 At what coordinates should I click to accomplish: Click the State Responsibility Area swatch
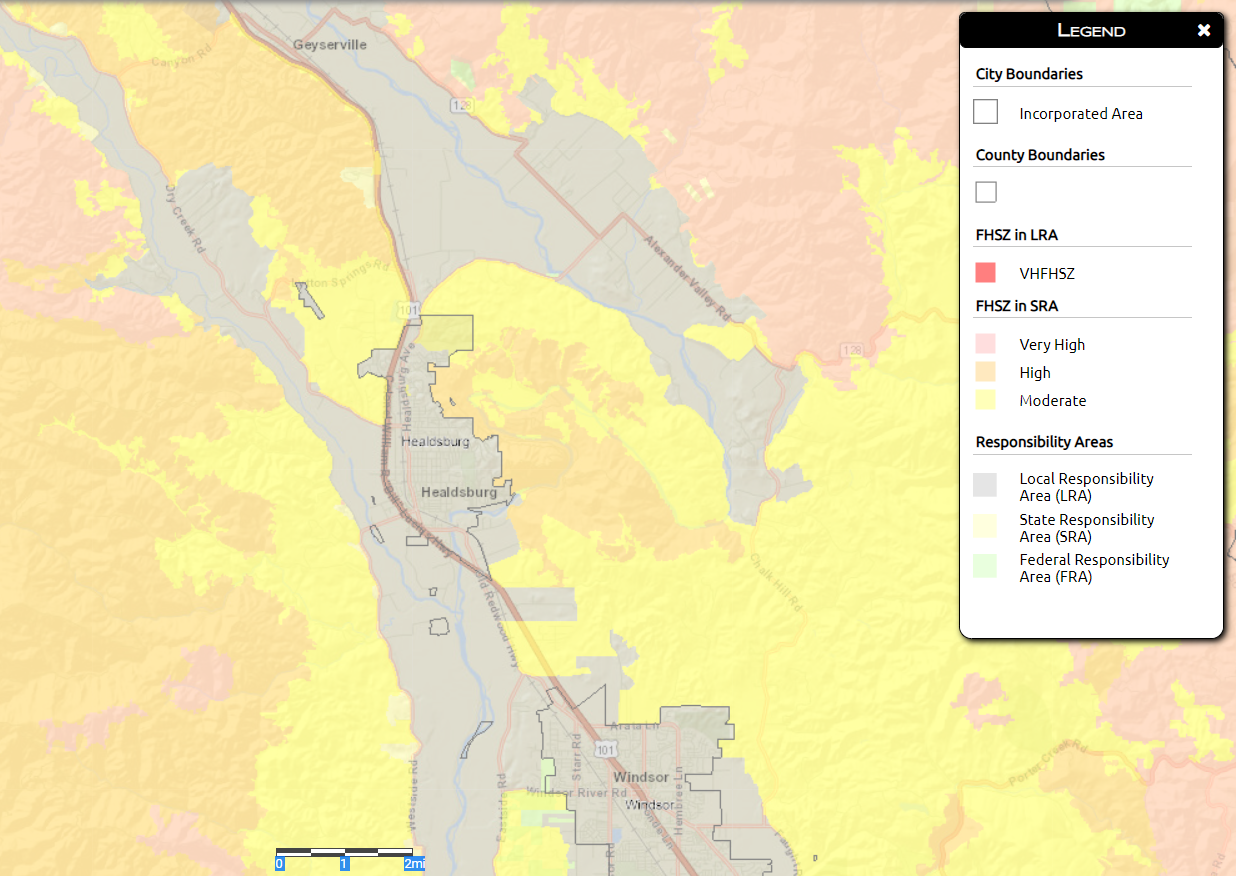click(x=985, y=527)
